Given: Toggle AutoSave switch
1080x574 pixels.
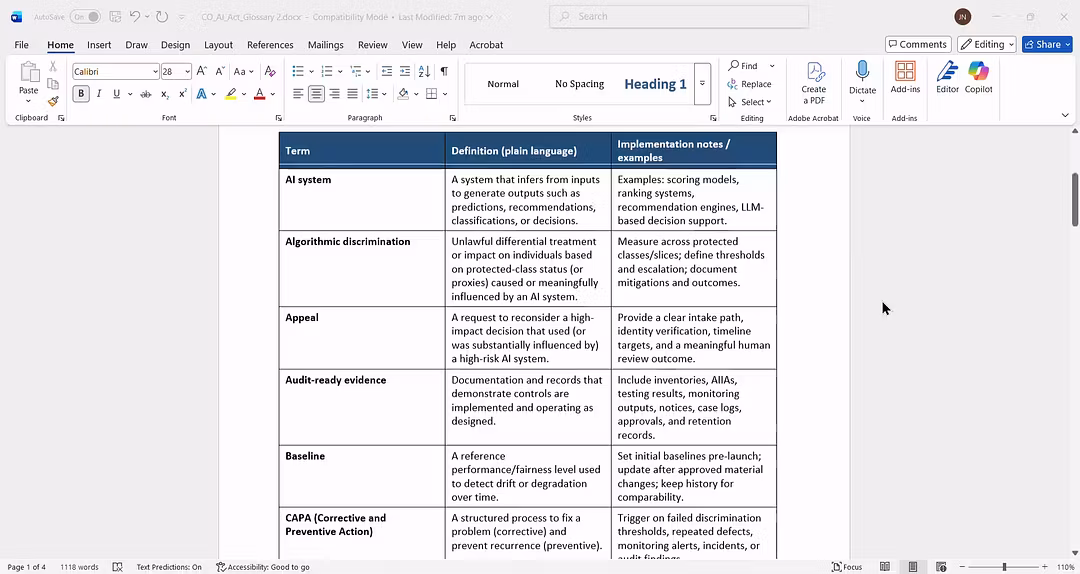Looking at the screenshot, I should [x=85, y=17].
